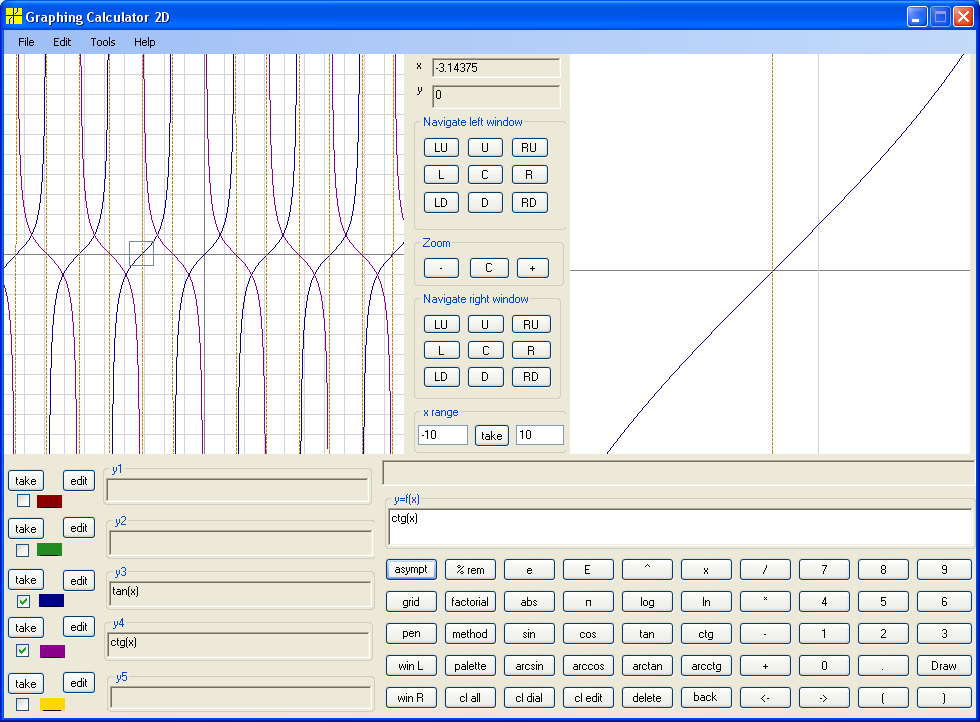Viewport: 980px width, 722px height.
Task: Click the take button for y1
Action: click(x=26, y=481)
